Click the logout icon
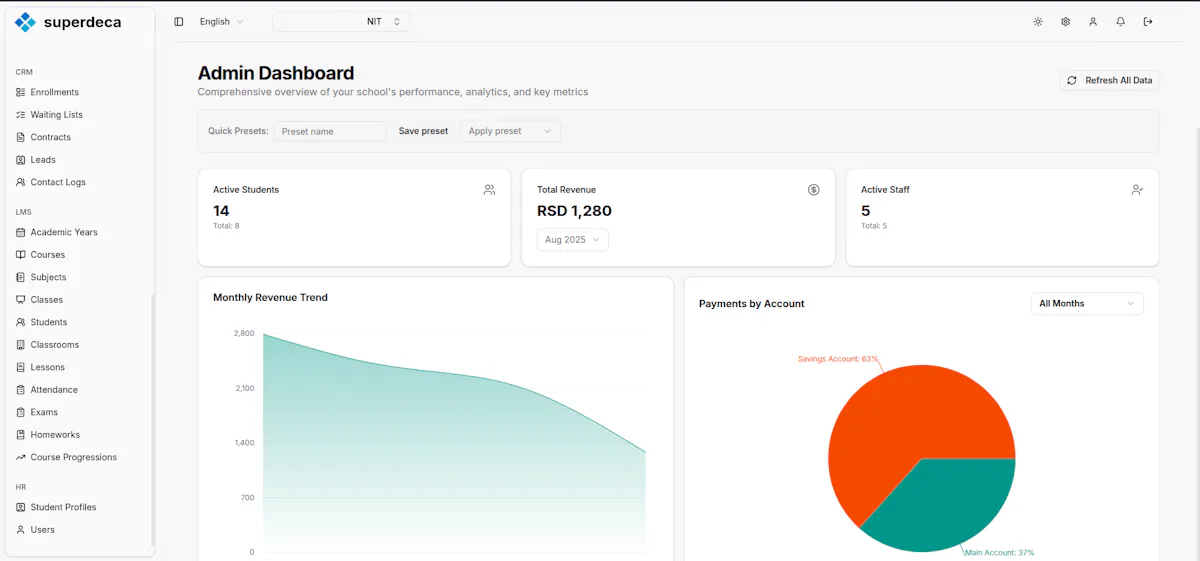This screenshot has width=1200, height=561. tap(1148, 21)
